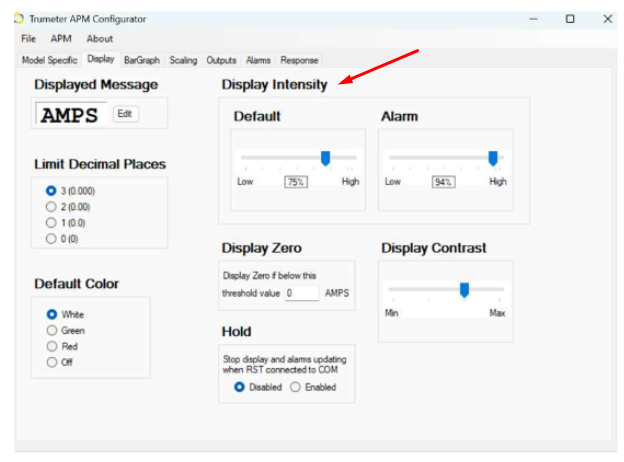Click Edit next to AMPS message
This screenshot has height=462, width=624.
125,114
